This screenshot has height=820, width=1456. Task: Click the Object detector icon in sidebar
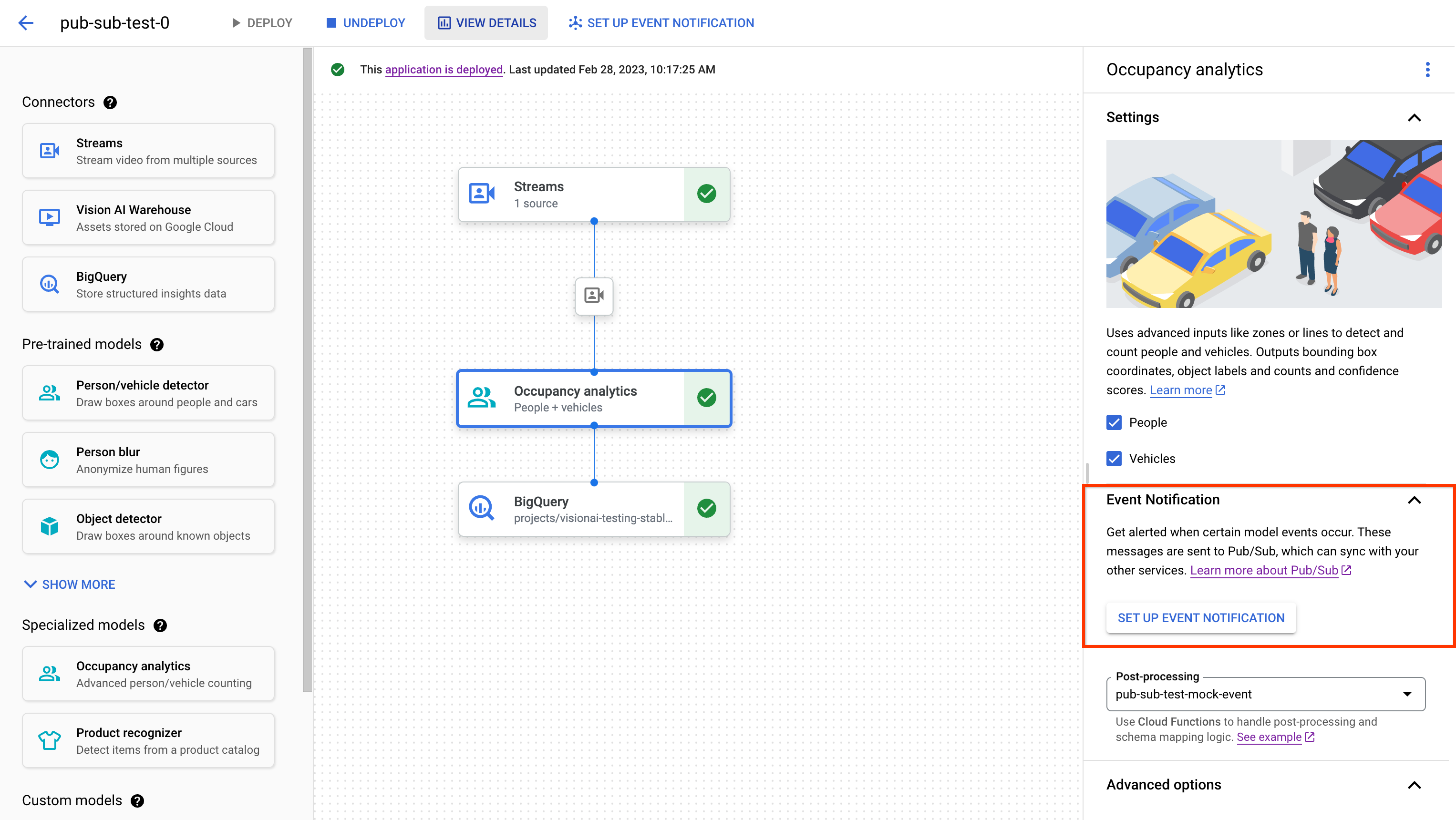49,526
